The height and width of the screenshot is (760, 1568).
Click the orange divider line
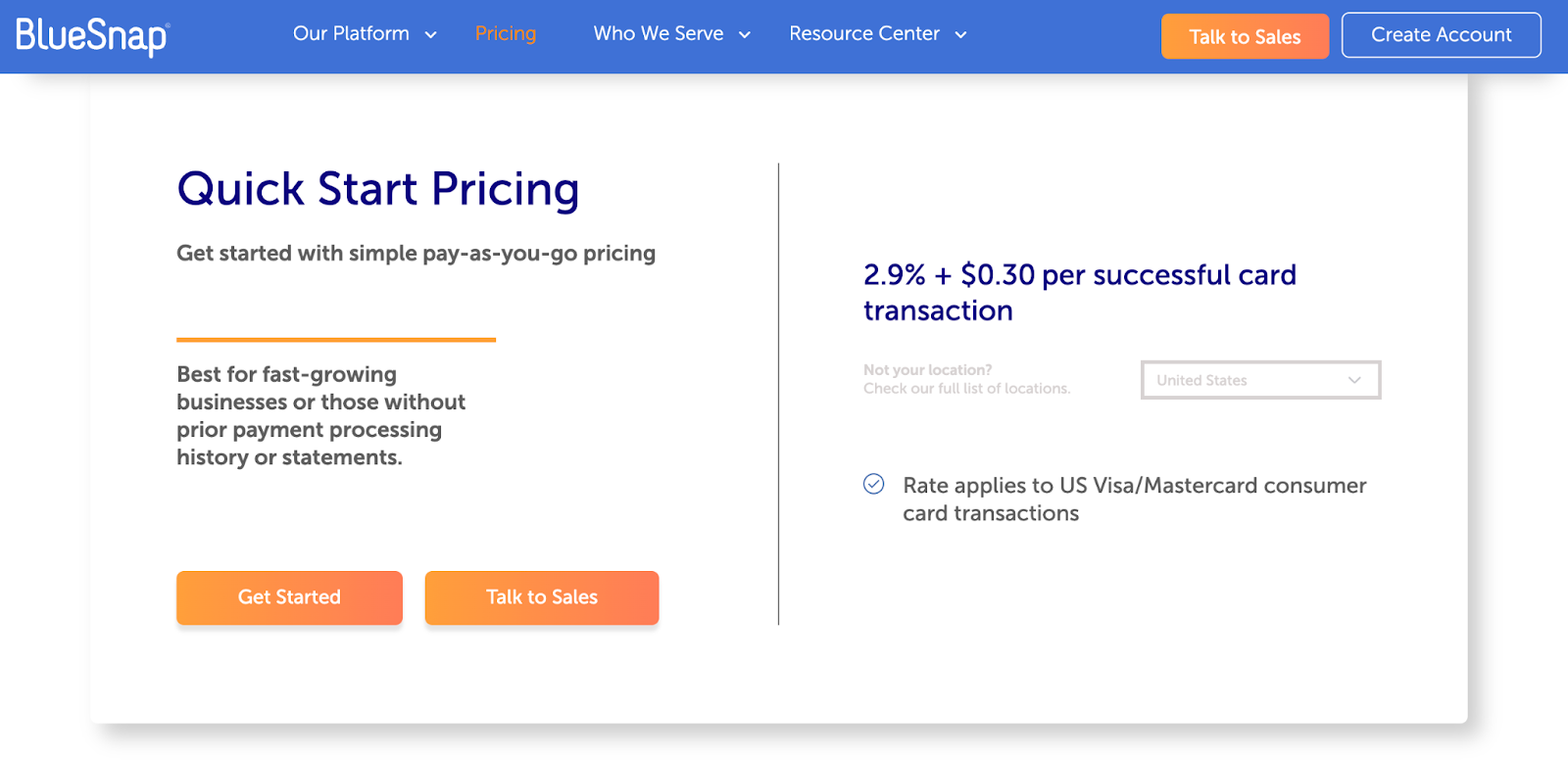[336, 340]
